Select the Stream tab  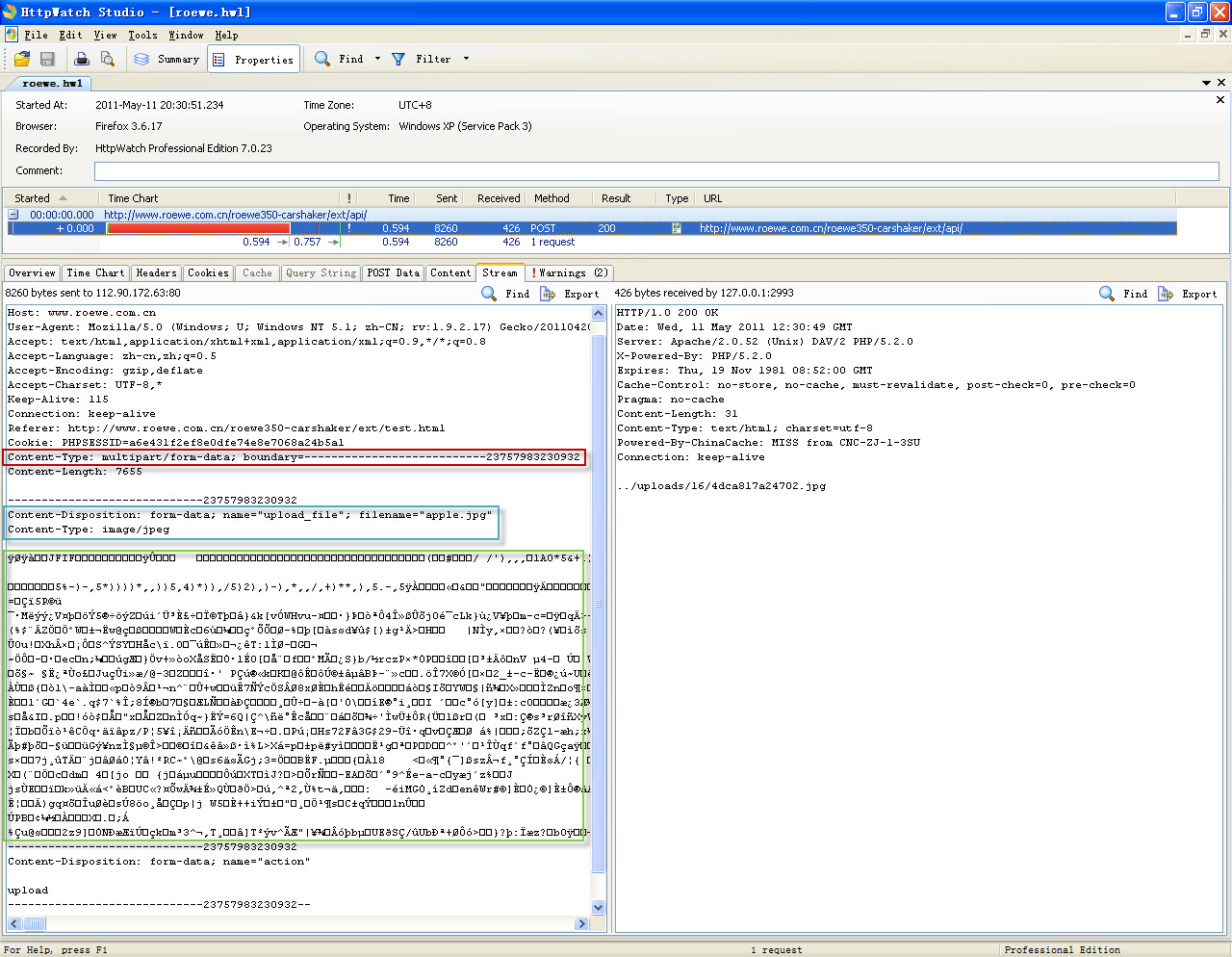[500, 272]
